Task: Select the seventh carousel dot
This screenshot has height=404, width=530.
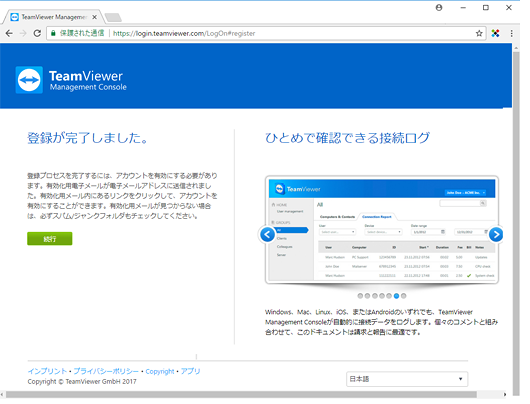Action: coord(404,296)
